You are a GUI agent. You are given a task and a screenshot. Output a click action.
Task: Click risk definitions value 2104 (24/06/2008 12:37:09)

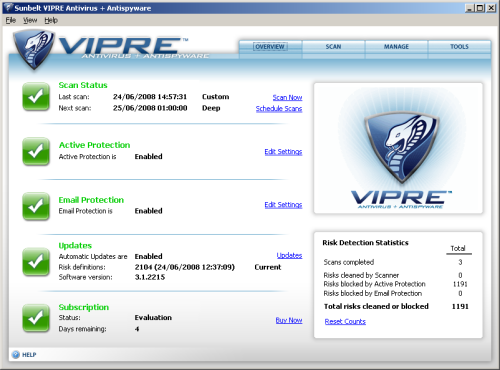point(185,267)
